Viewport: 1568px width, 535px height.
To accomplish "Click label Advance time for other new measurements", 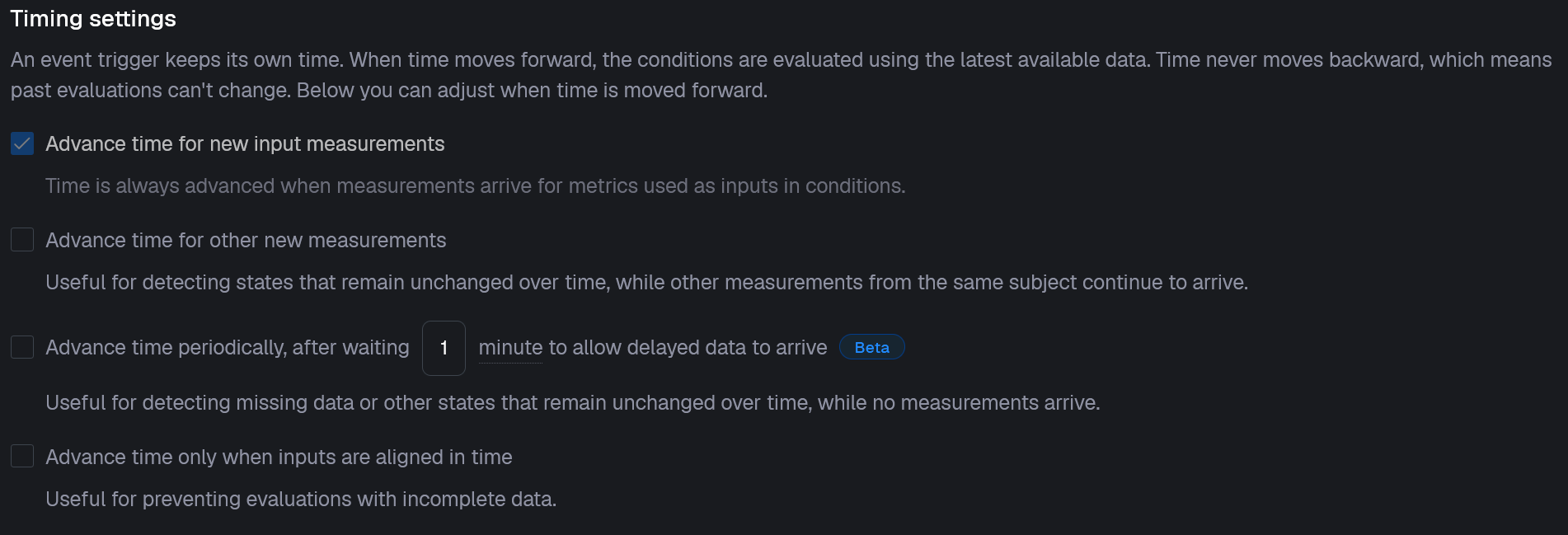I will [245, 240].
